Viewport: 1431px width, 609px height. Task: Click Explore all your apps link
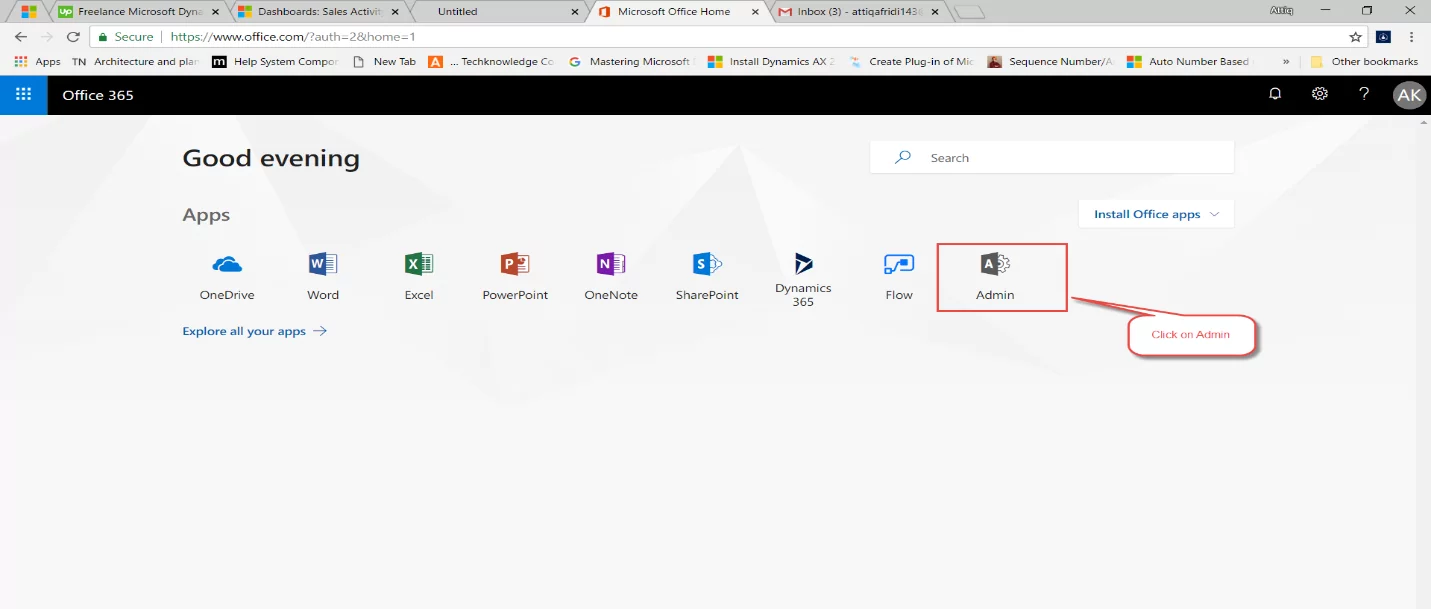[x=254, y=331]
